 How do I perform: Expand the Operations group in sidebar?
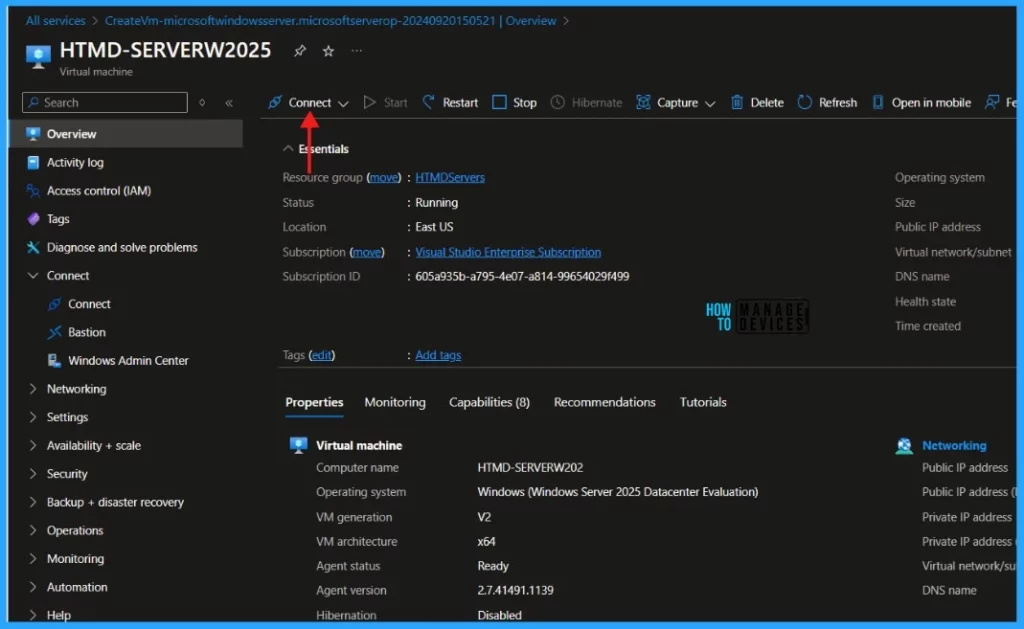(33, 530)
